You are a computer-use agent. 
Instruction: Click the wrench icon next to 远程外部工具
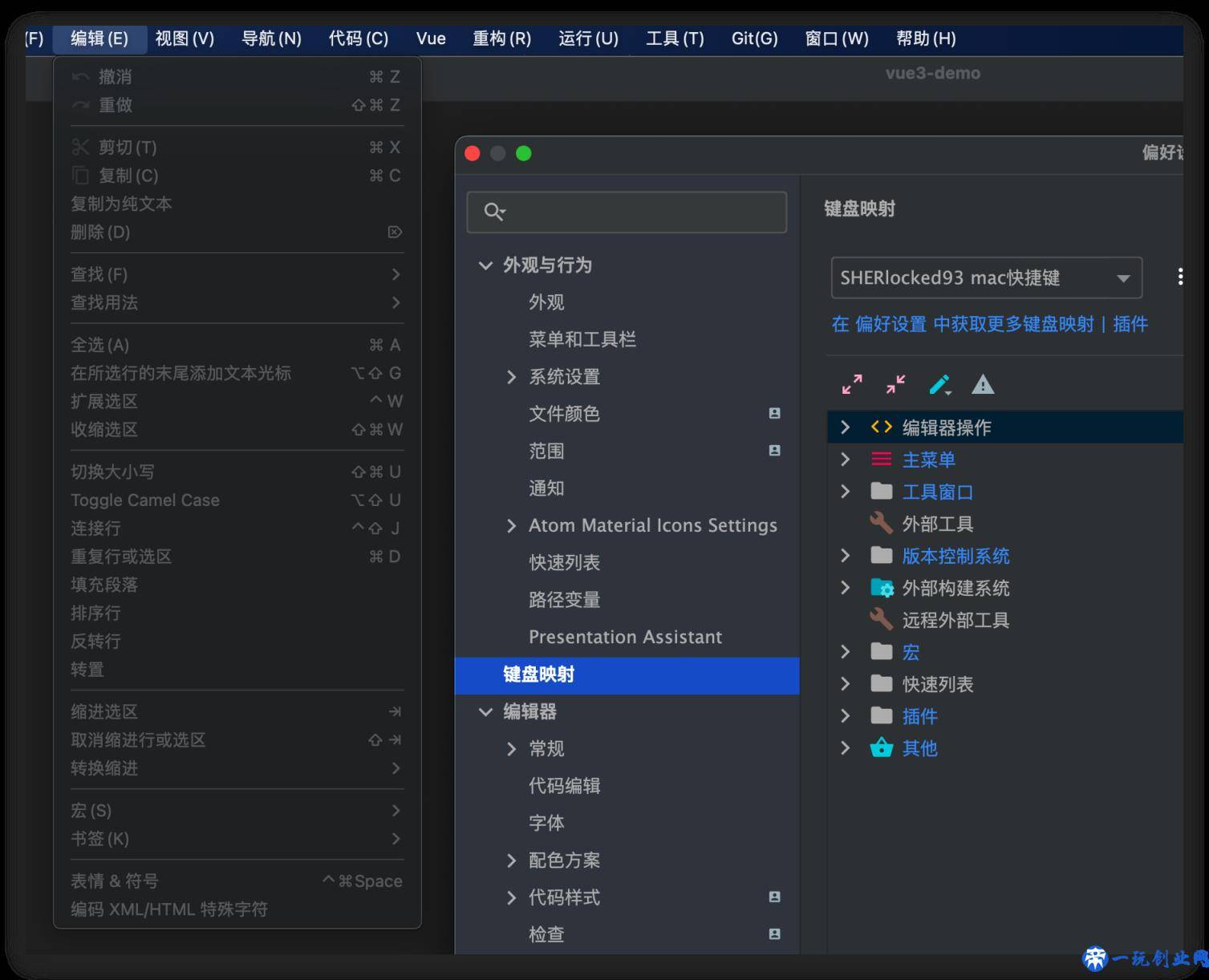882,620
